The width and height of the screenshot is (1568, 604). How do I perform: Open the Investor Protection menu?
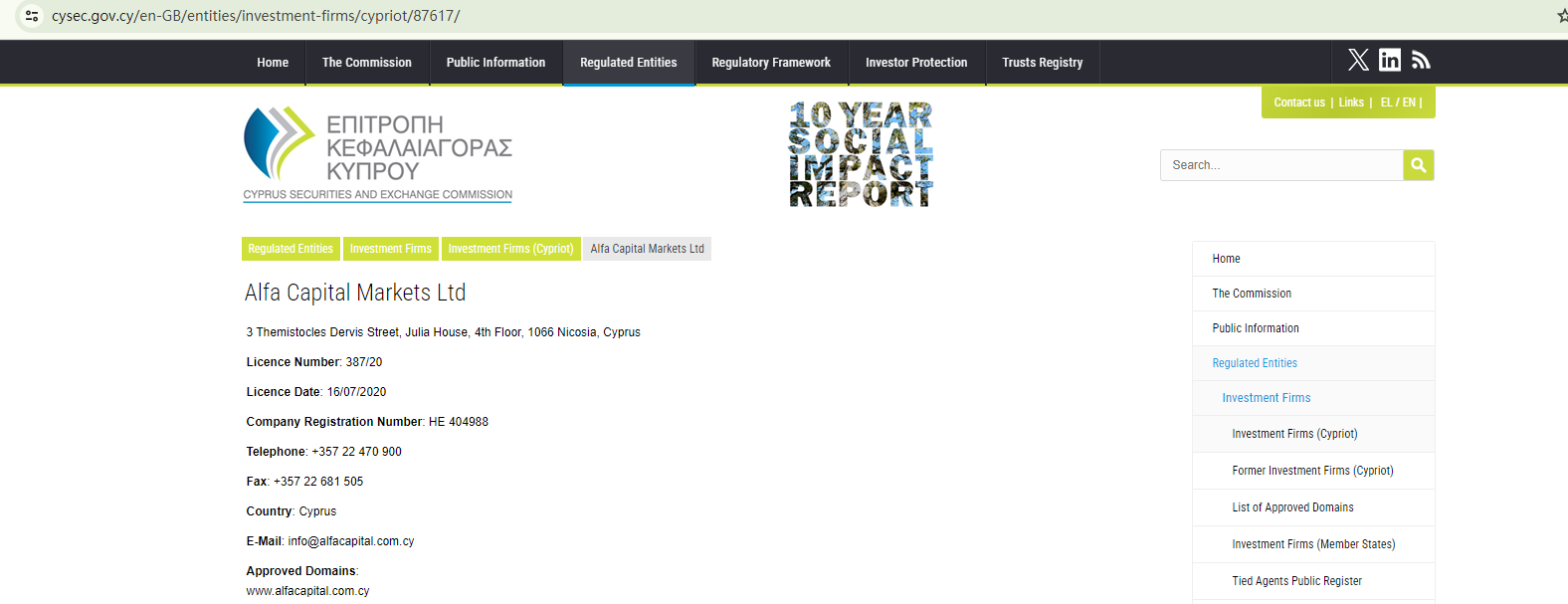coord(915,63)
